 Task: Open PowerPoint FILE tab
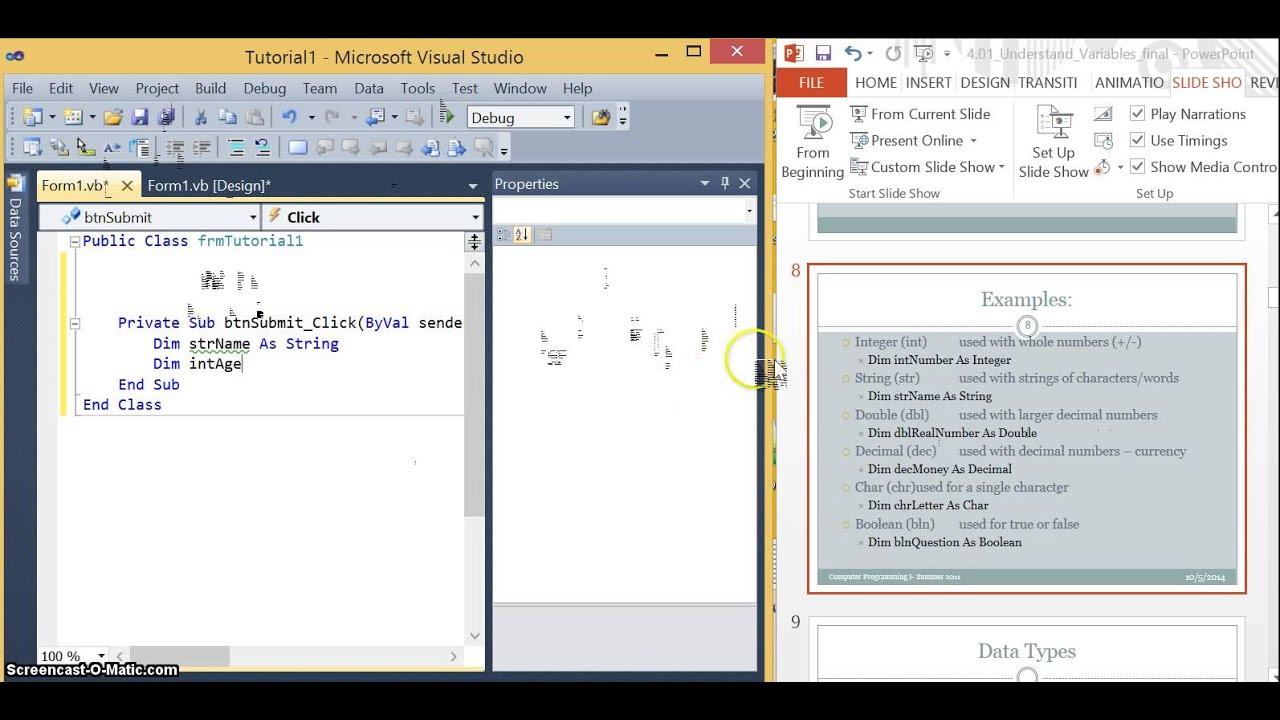click(811, 83)
